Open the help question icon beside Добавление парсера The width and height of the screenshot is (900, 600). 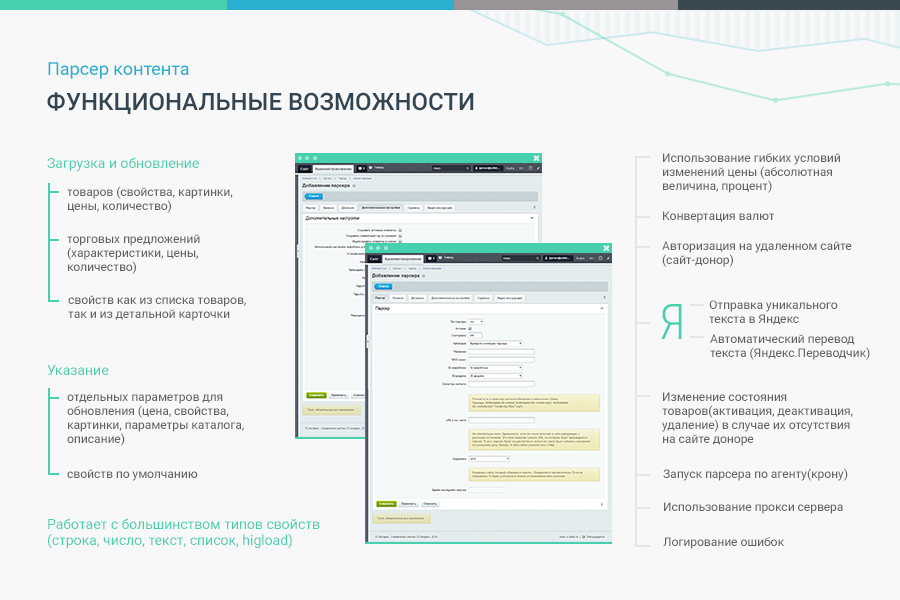pos(422,277)
